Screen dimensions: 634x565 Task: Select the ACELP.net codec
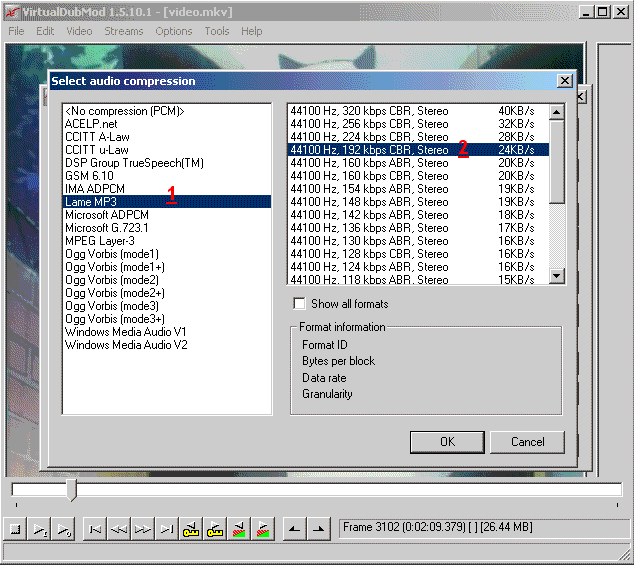pos(167,124)
